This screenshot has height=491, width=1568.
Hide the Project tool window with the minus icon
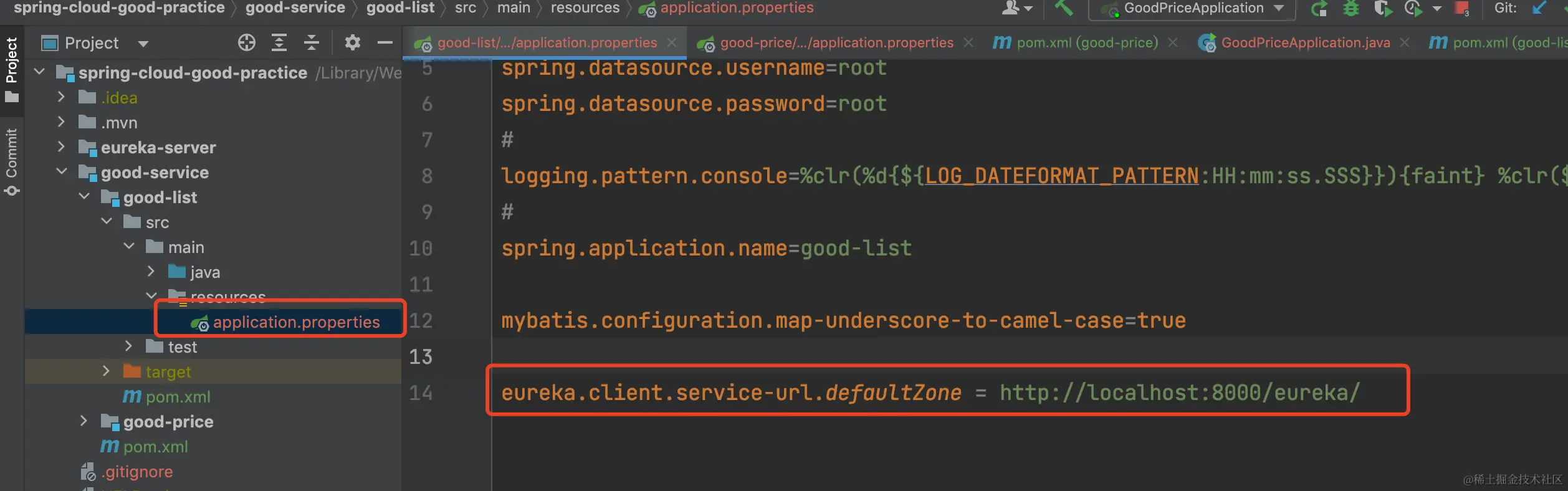pos(385,42)
